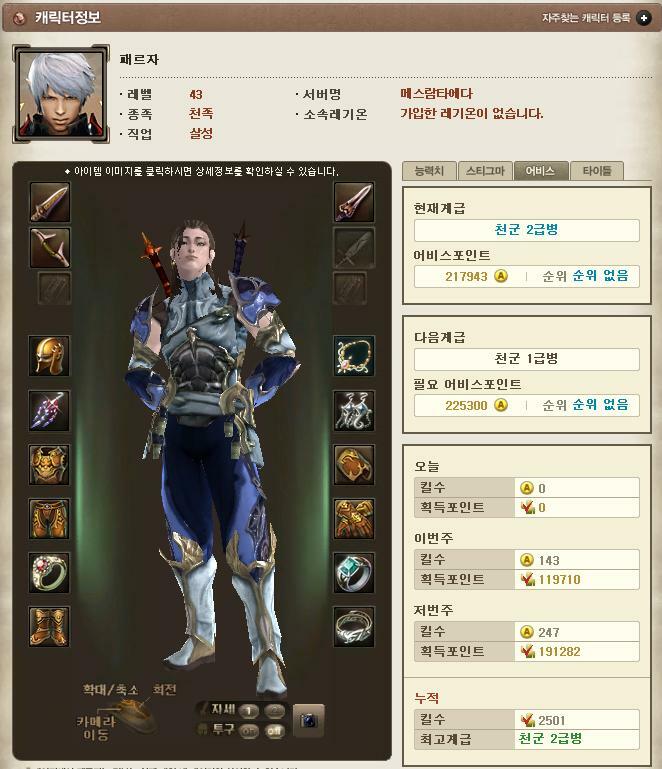
Task: View the necklace item in equipment slots
Action: tap(354, 356)
